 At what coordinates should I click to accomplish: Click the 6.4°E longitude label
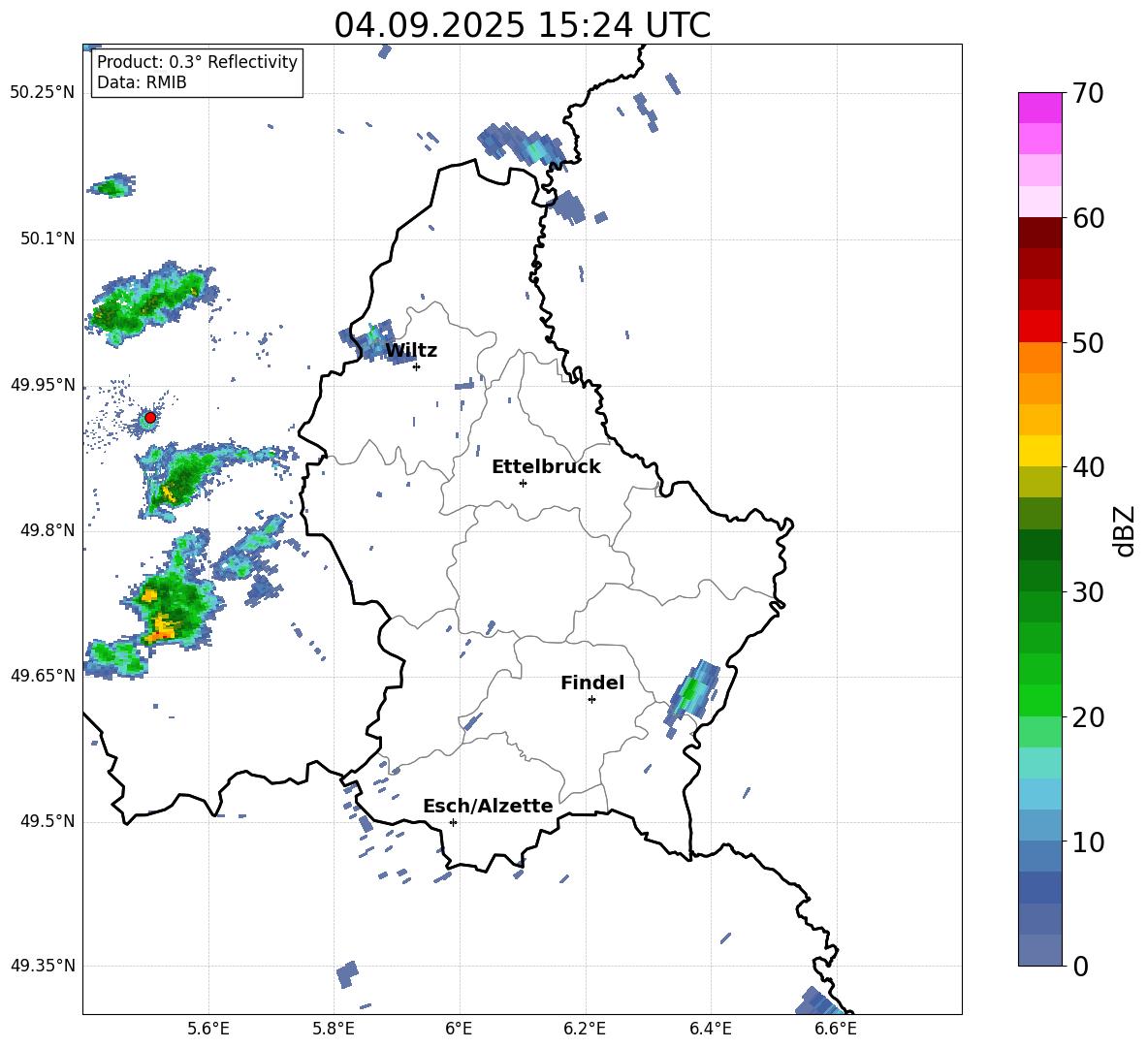tap(710, 1029)
